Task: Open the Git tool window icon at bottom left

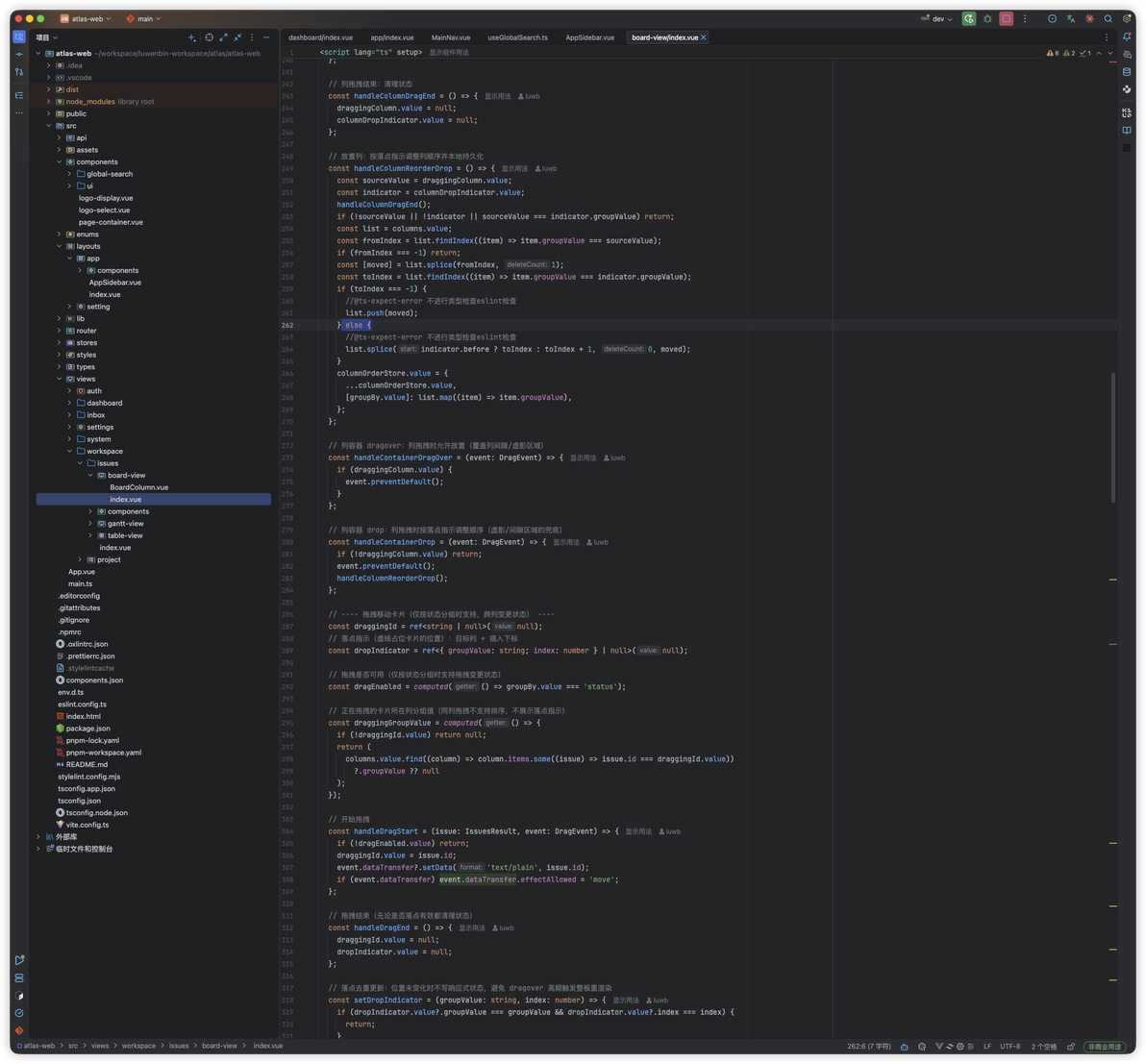Action: 19,1030
